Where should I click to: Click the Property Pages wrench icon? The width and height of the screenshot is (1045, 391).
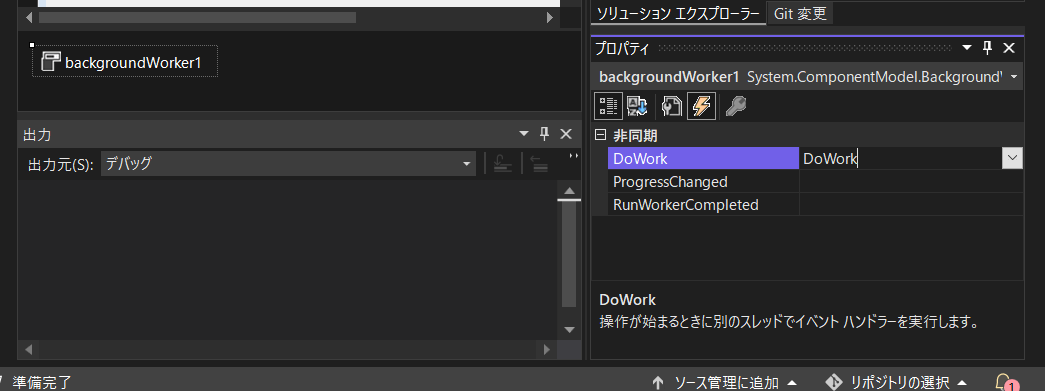point(736,106)
